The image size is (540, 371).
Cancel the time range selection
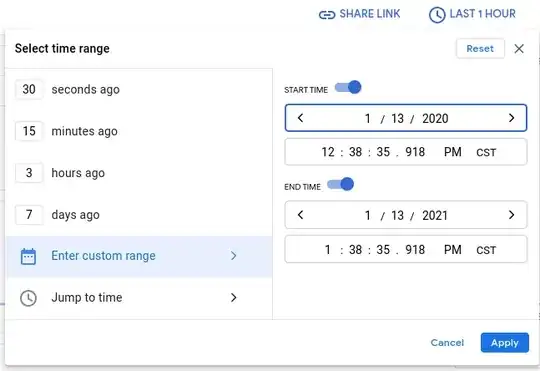pyautogui.click(x=447, y=343)
